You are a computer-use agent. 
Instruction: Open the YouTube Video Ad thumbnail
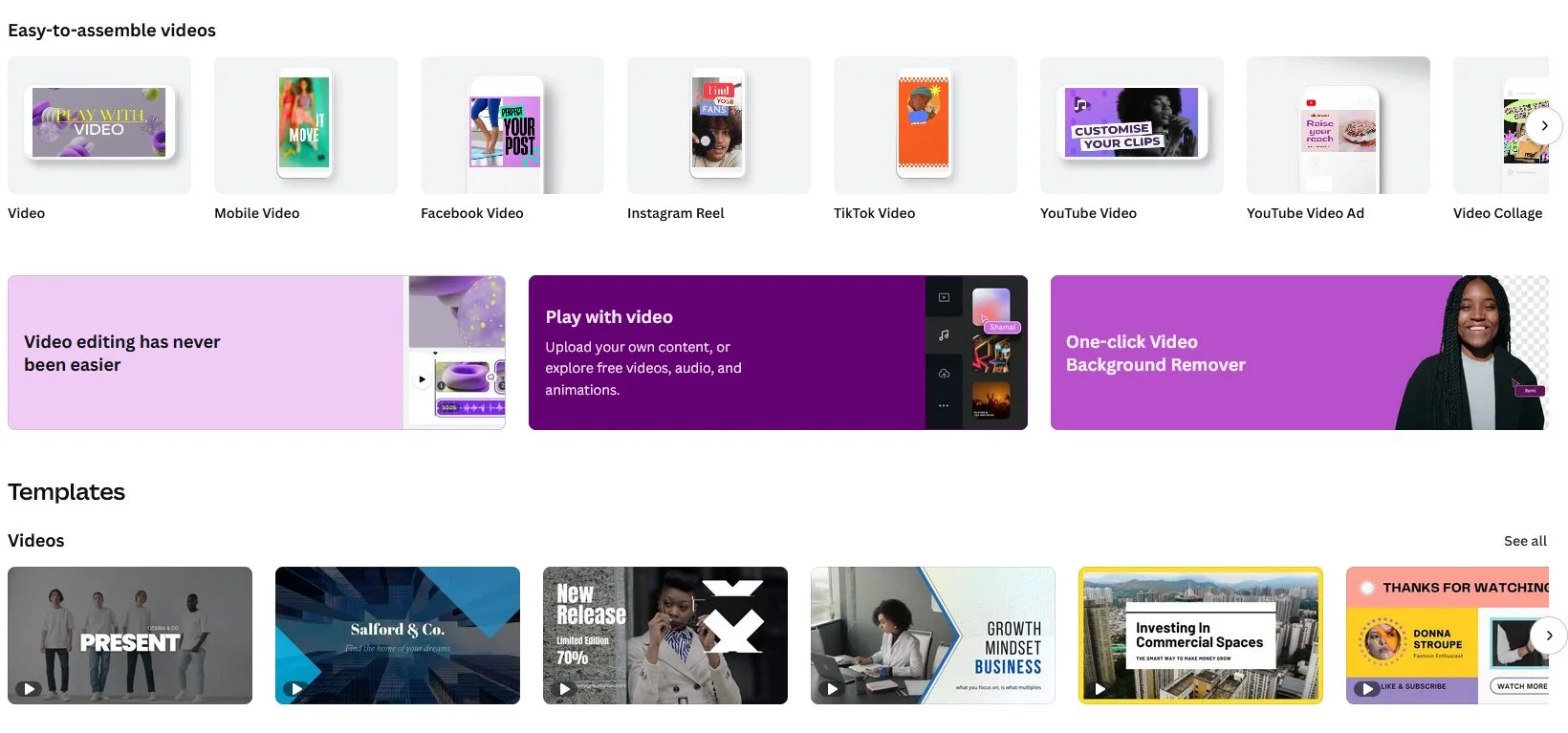tap(1339, 125)
